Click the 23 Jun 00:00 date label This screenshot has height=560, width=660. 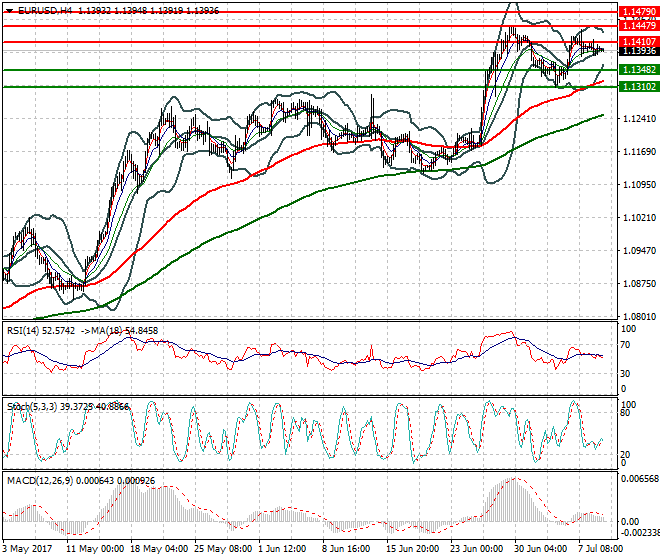pos(476,549)
